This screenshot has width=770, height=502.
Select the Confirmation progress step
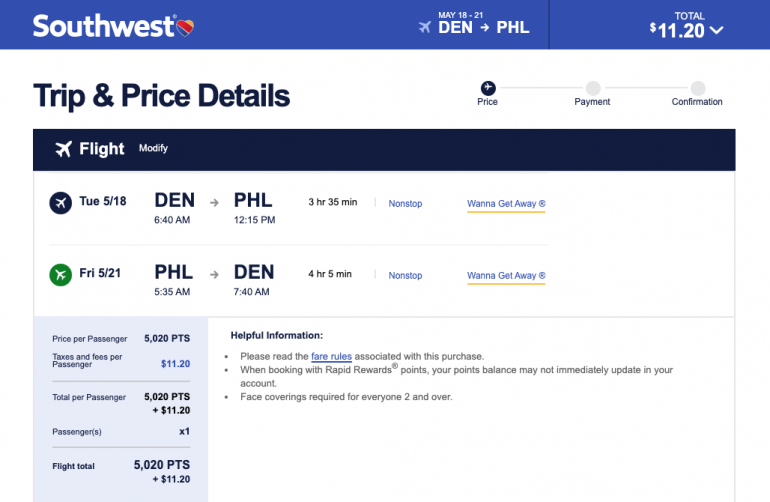tap(697, 88)
